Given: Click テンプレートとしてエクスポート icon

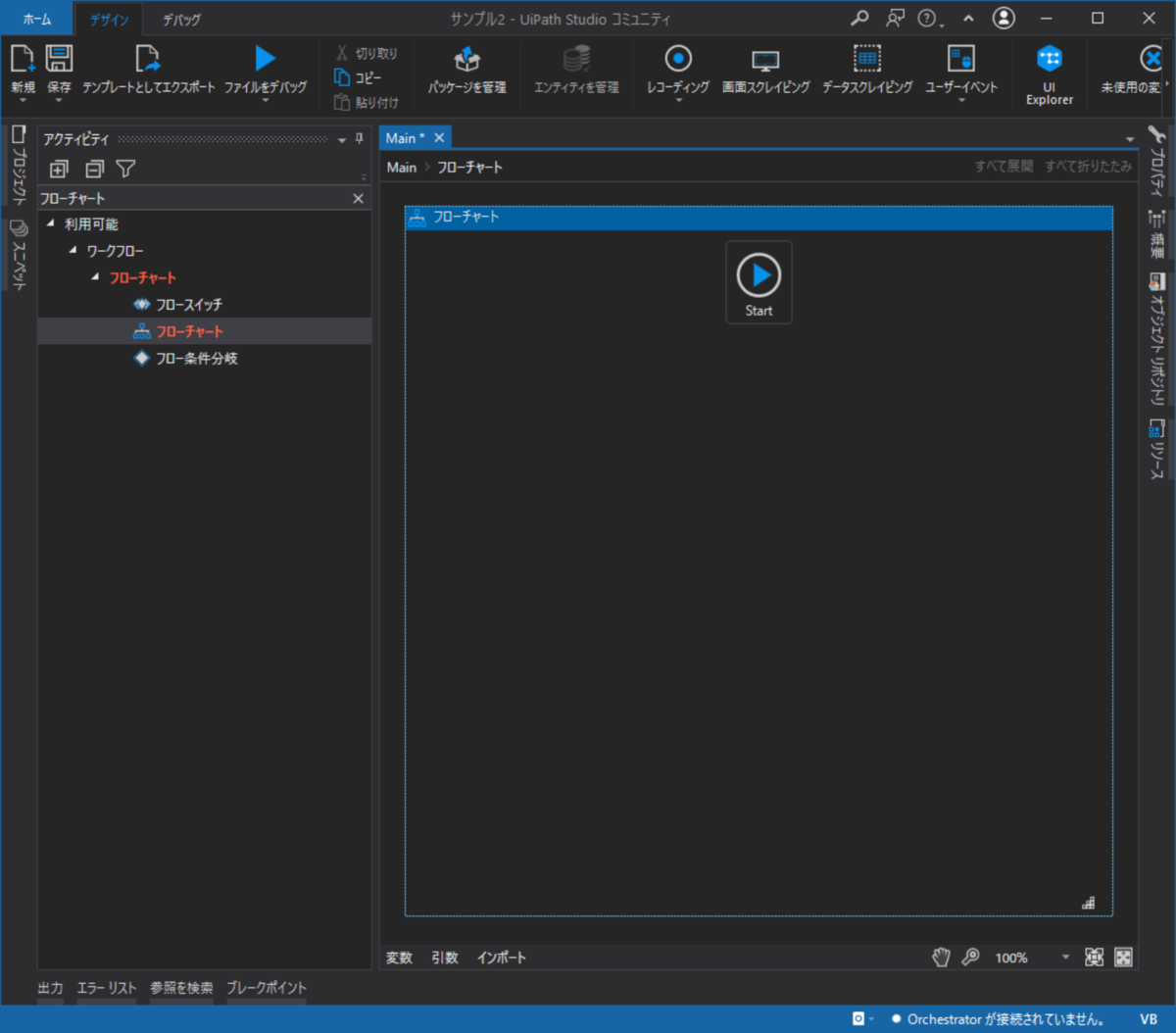Looking at the screenshot, I should (148, 59).
